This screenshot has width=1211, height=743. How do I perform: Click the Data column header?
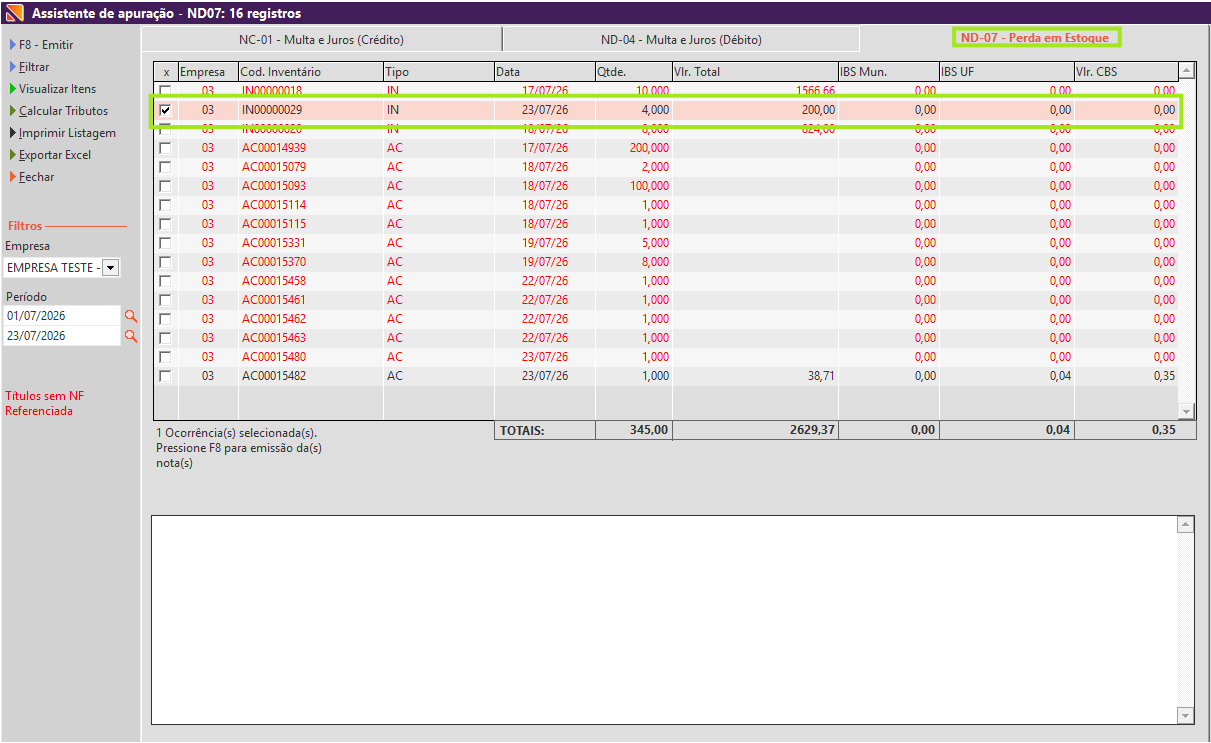[545, 72]
